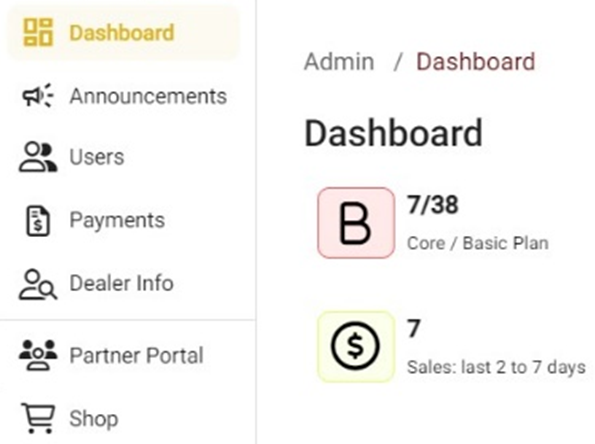Click the Users people icon
Image resolution: width=595 pixels, height=444 pixels.
point(38,157)
